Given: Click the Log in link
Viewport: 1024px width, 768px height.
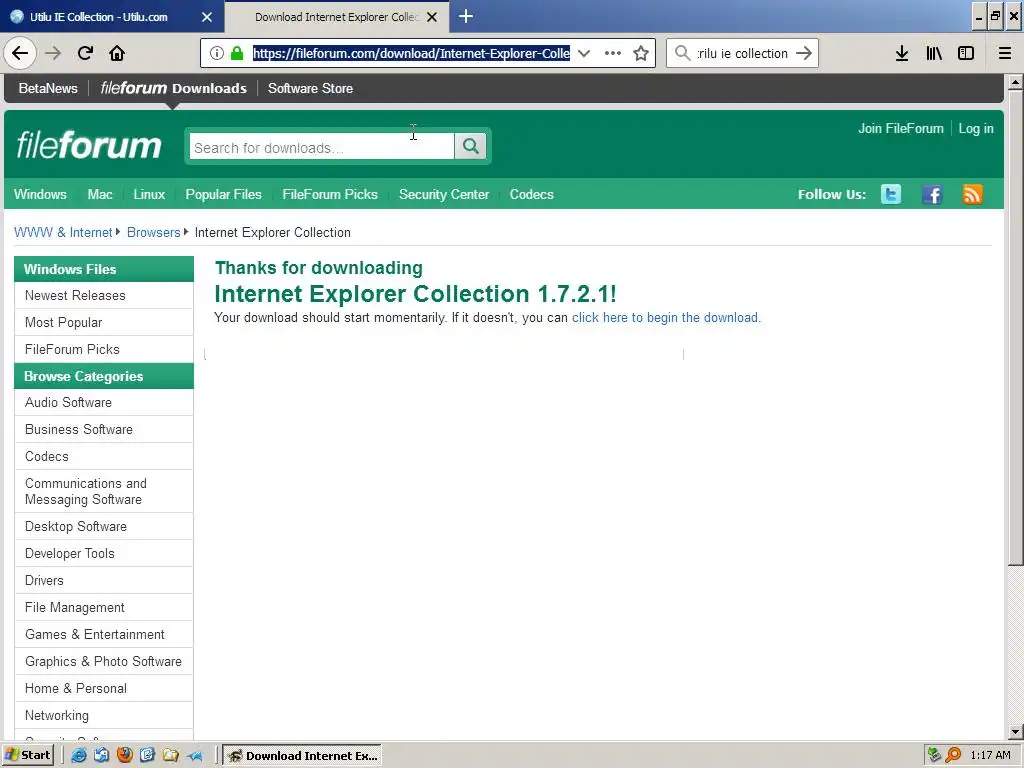Looking at the screenshot, I should coord(976,128).
